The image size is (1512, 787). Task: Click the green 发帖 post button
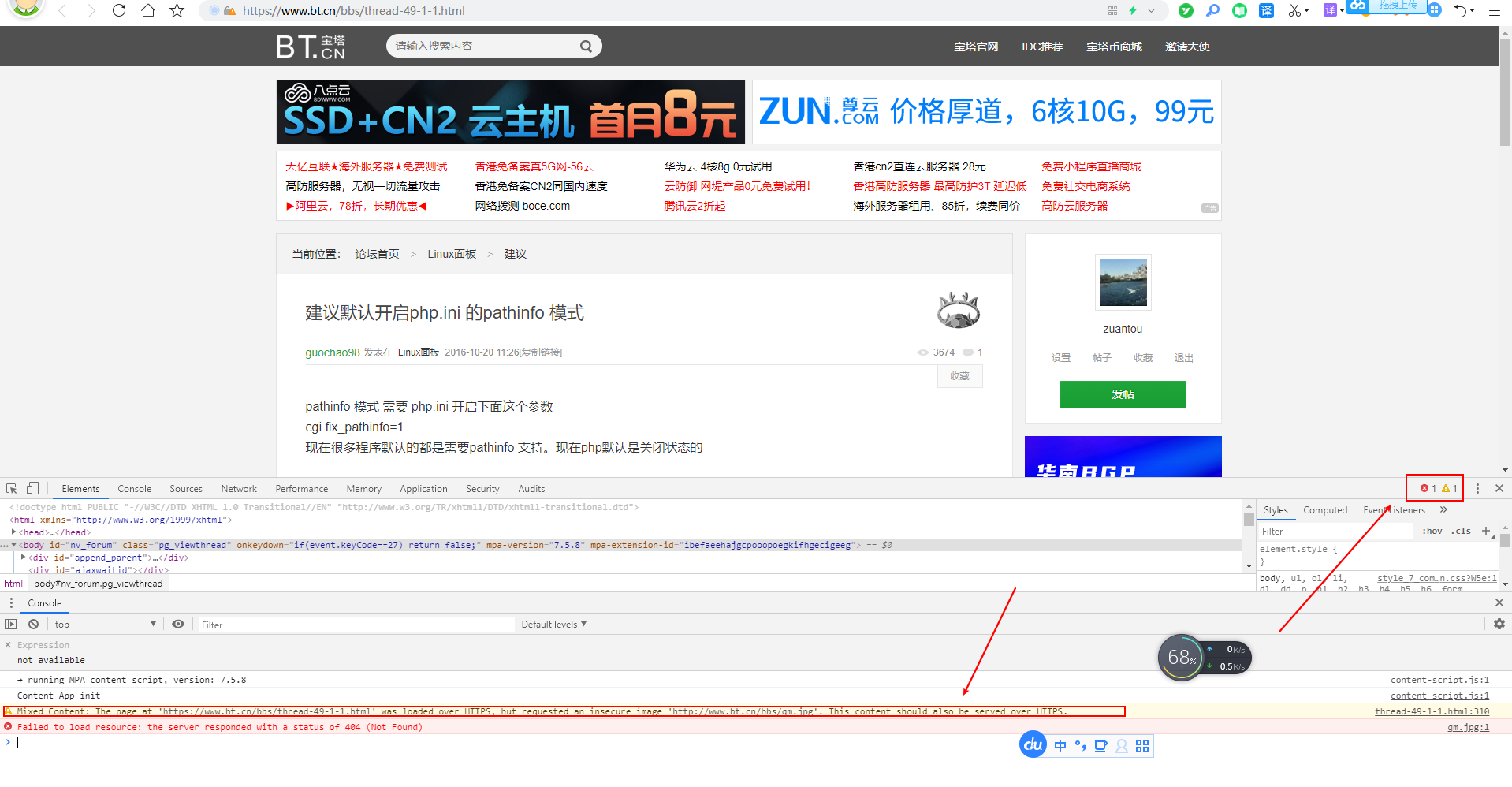[1123, 394]
